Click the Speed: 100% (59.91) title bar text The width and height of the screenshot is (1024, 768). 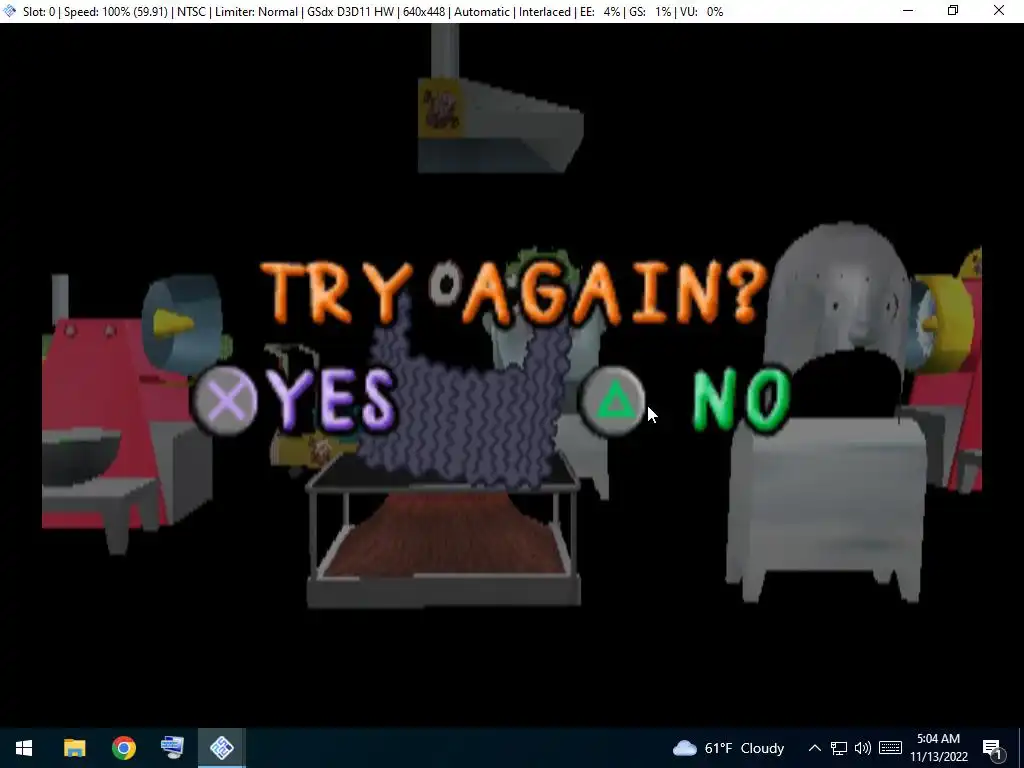(x=116, y=12)
